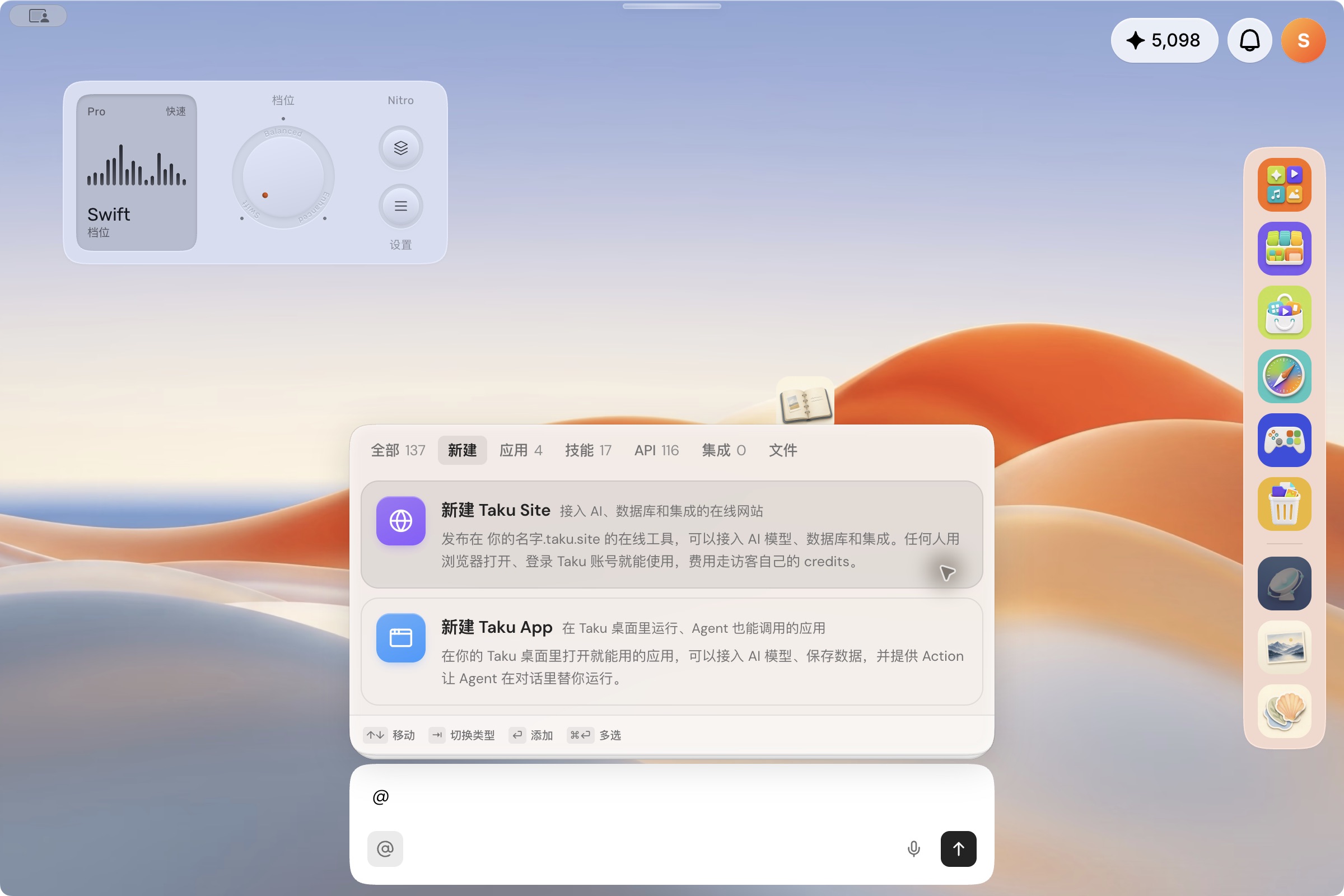This screenshot has height=896, width=1344.
Task: Open the seashell dock icon
Action: [x=1284, y=711]
